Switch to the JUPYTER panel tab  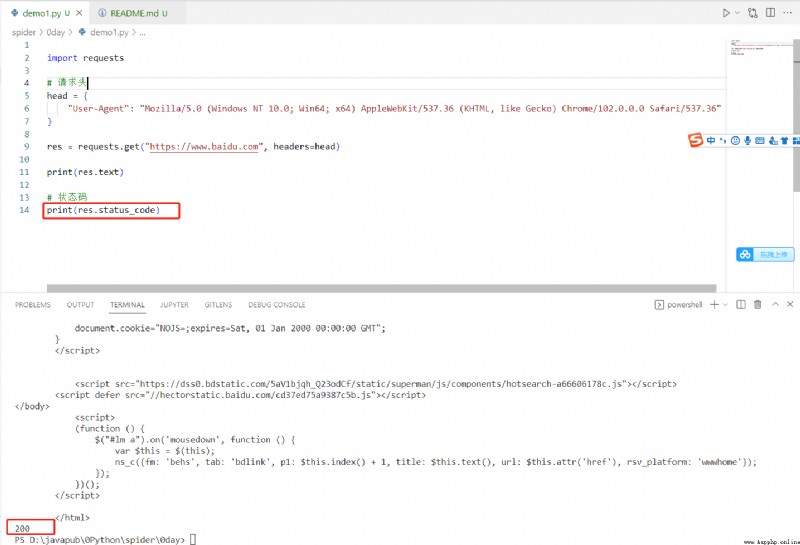tap(174, 305)
